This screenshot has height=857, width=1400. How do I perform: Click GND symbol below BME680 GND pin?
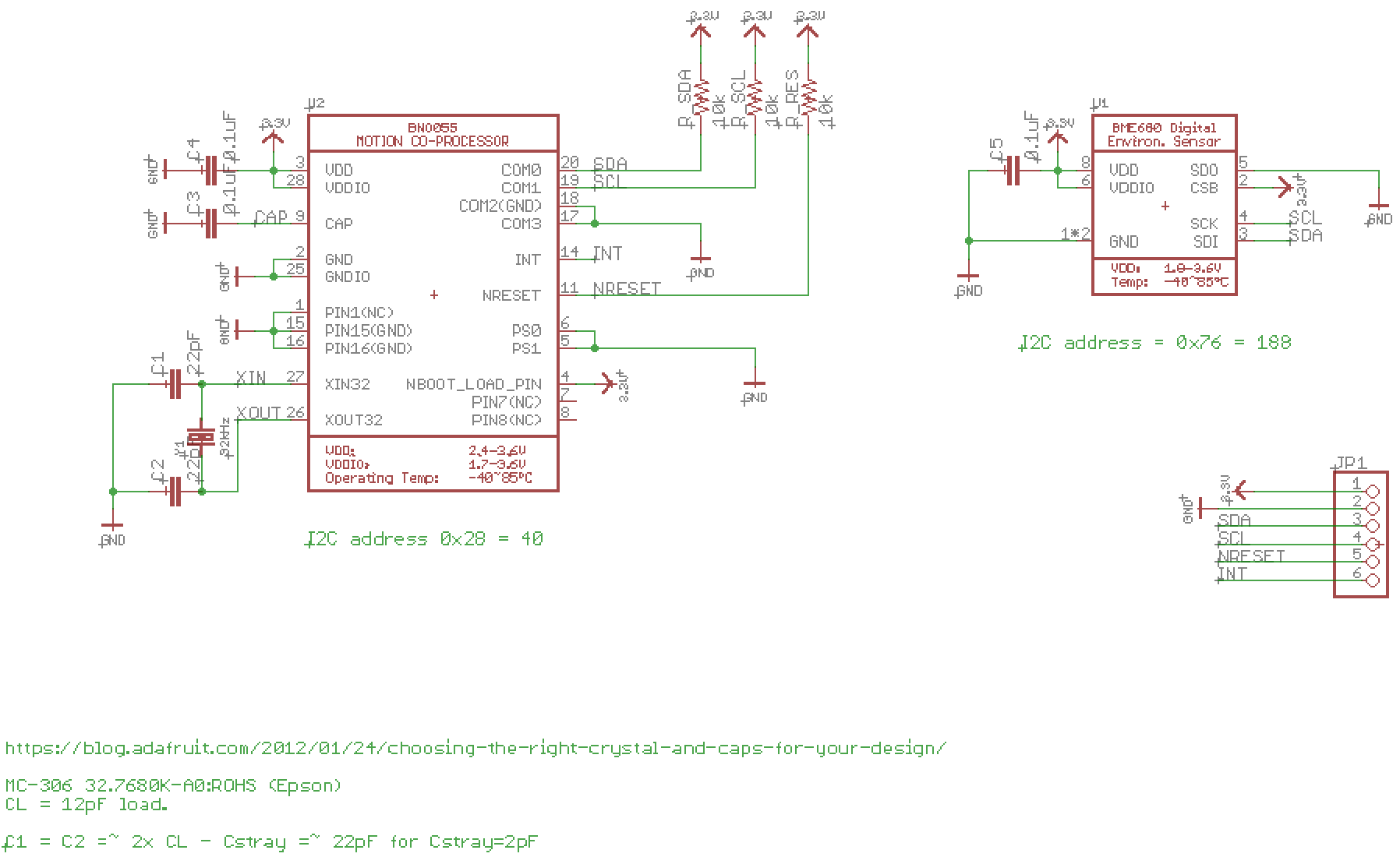click(968, 276)
